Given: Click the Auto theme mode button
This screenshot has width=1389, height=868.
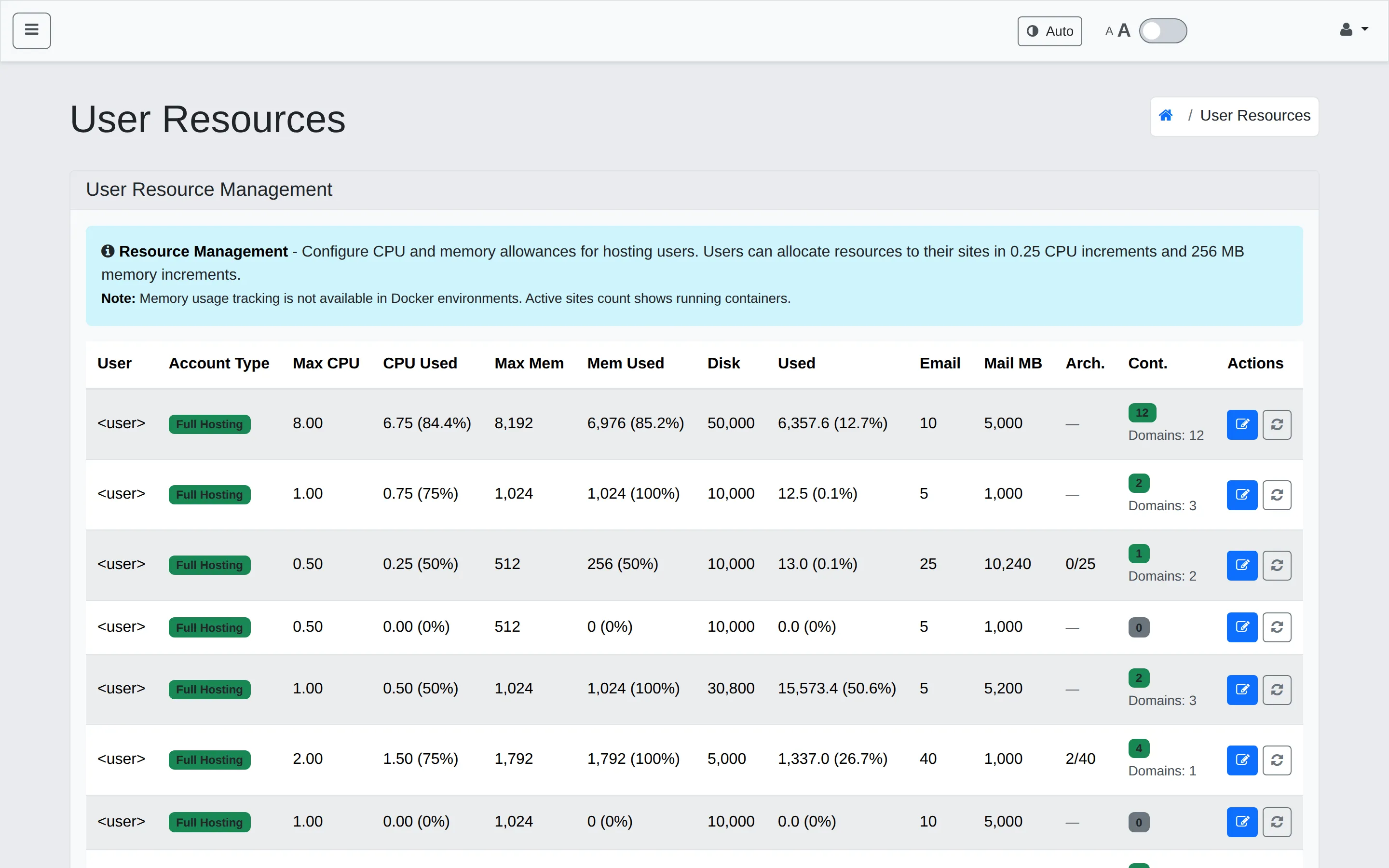Looking at the screenshot, I should click(1049, 31).
